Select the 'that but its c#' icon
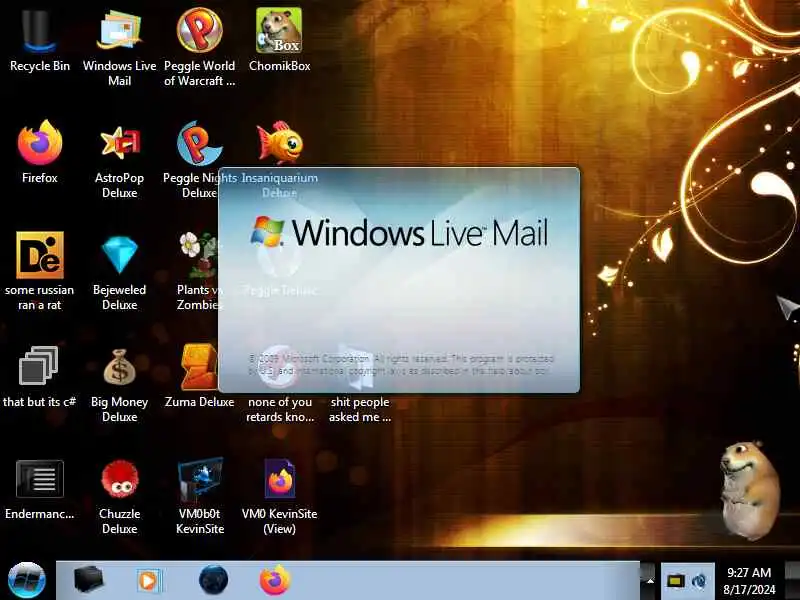Image resolution: width=800 pixels, height=600 pixels. click(39, 377)
